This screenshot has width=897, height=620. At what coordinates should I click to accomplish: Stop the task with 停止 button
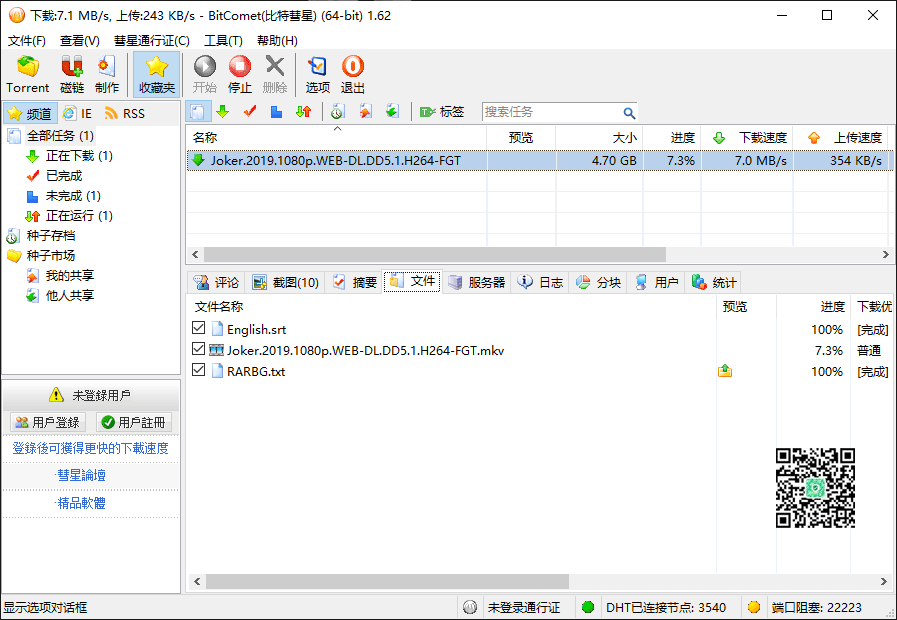240,75
